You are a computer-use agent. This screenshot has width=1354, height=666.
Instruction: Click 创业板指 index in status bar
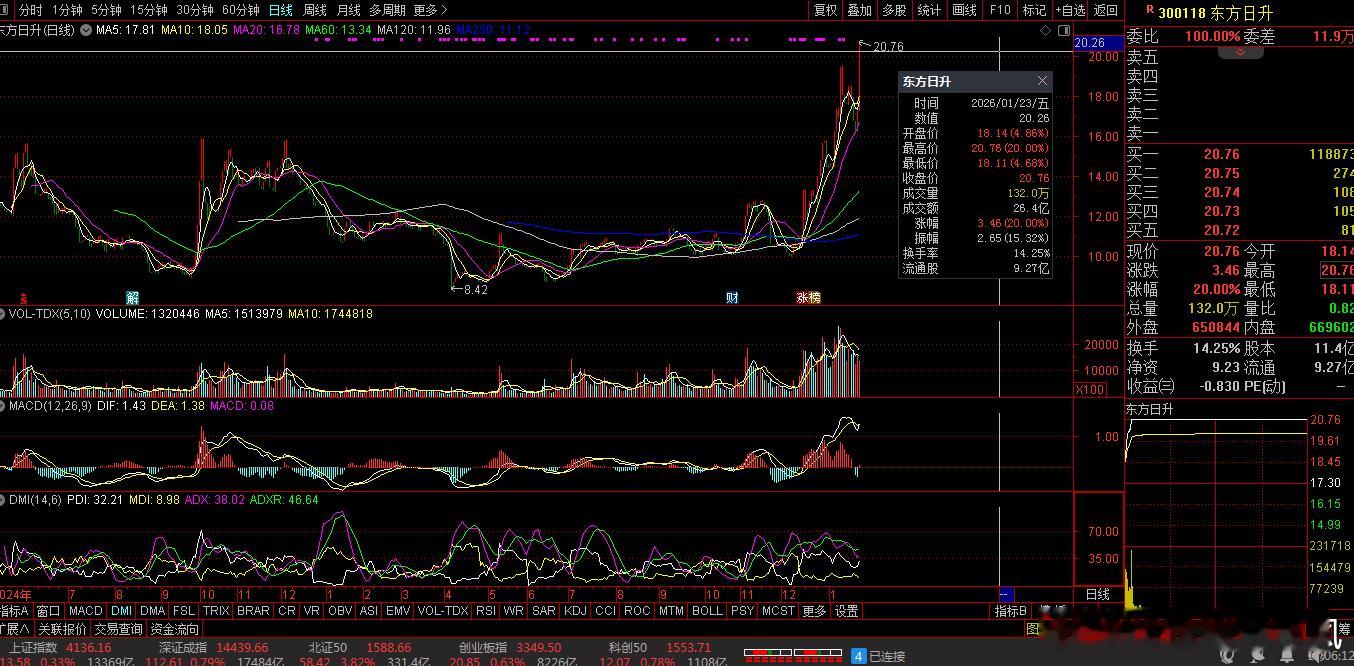[482, 648]
